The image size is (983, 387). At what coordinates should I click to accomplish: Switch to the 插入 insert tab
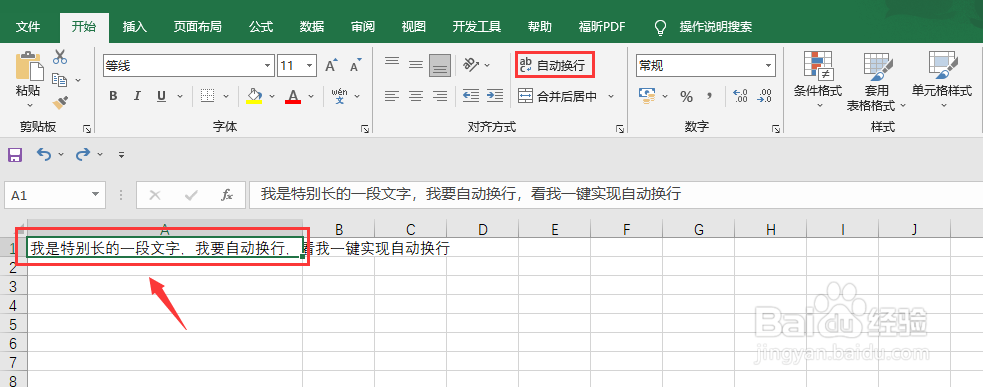pyautogui.click(x=134, y=27)
